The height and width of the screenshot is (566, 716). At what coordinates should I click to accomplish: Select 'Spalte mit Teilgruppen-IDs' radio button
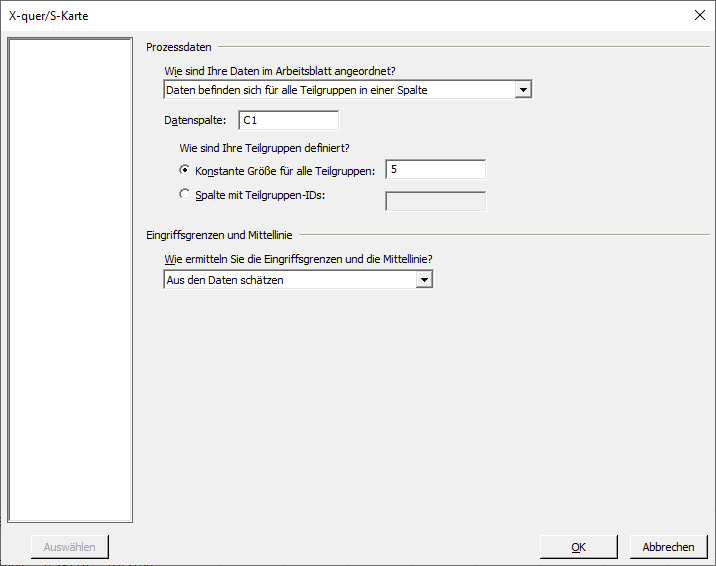[184, 194]
